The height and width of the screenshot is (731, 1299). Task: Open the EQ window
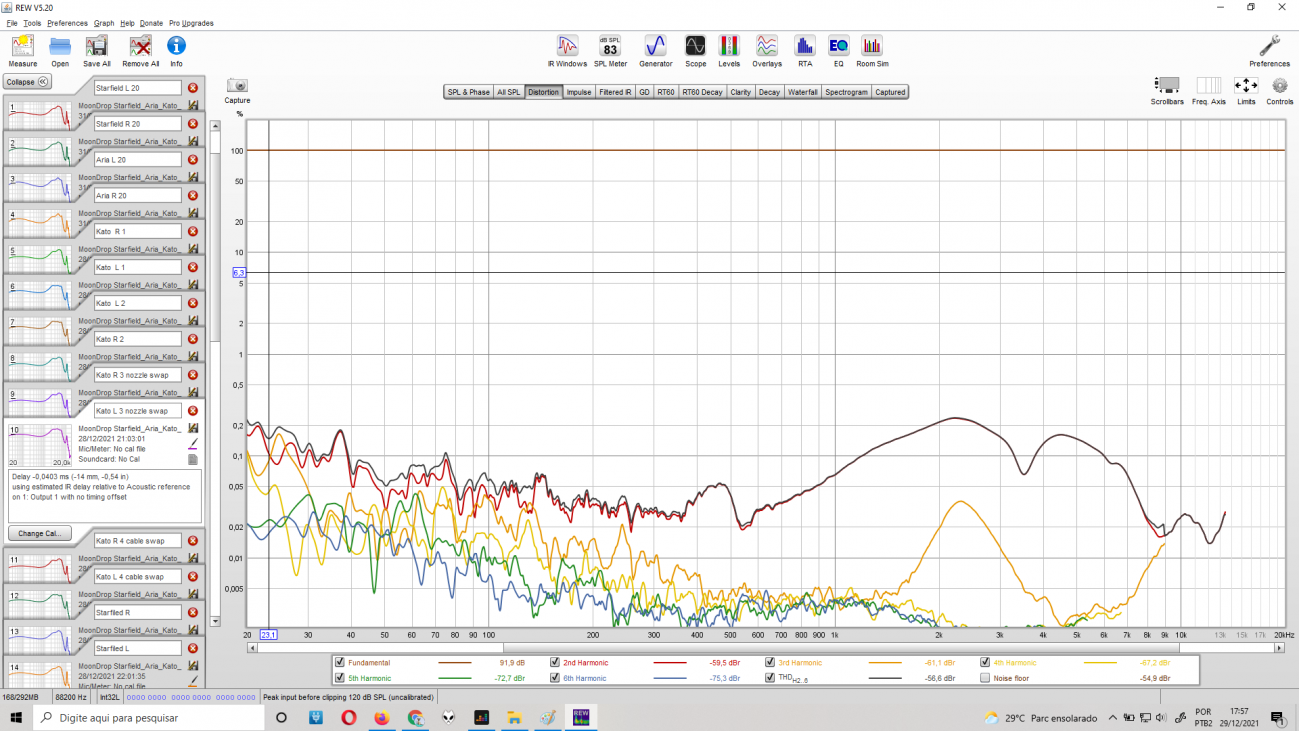tap(838, 51)
